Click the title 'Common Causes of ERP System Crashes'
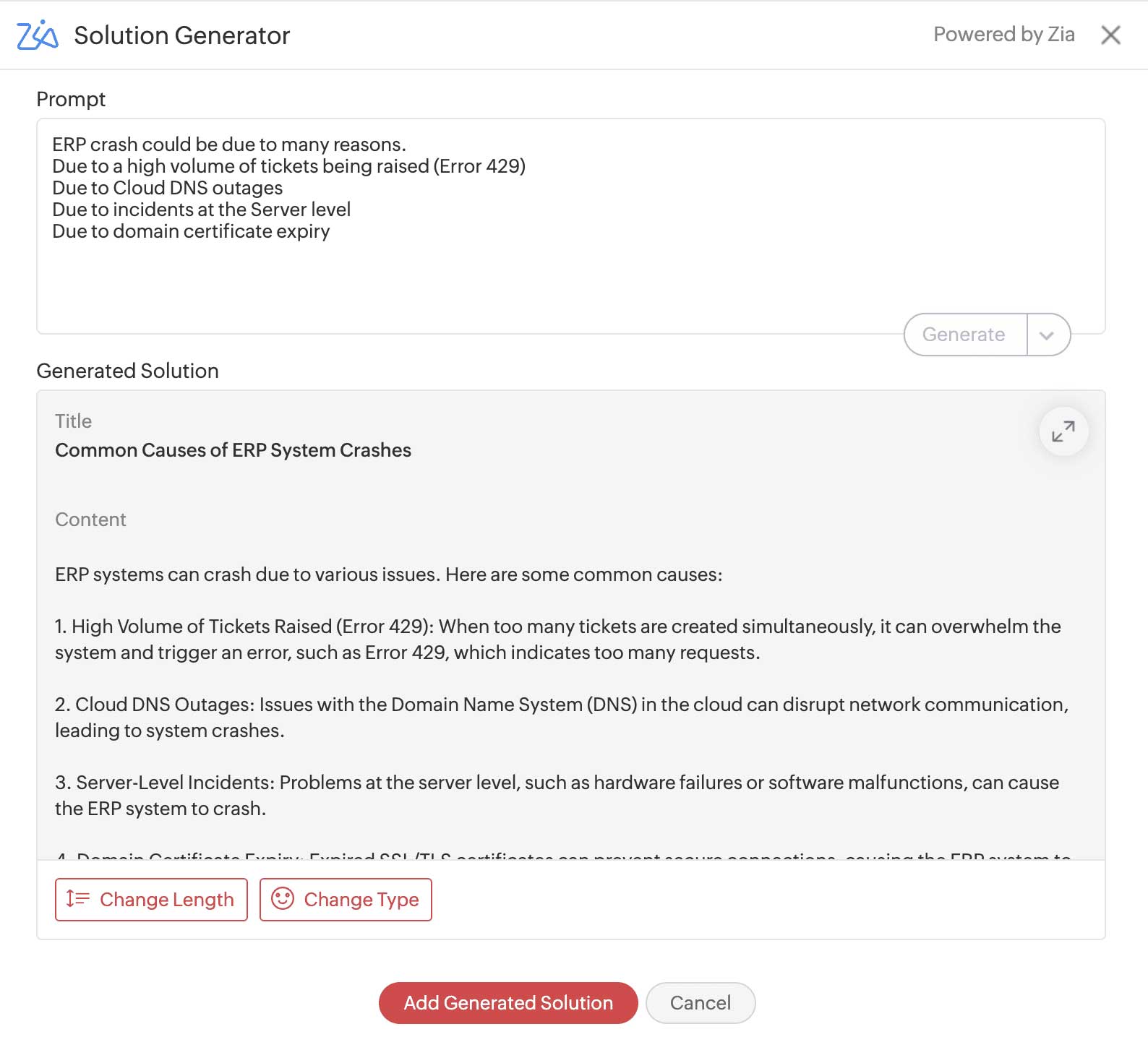The width and height of the screenshot is (1148, 1063). 233,450
